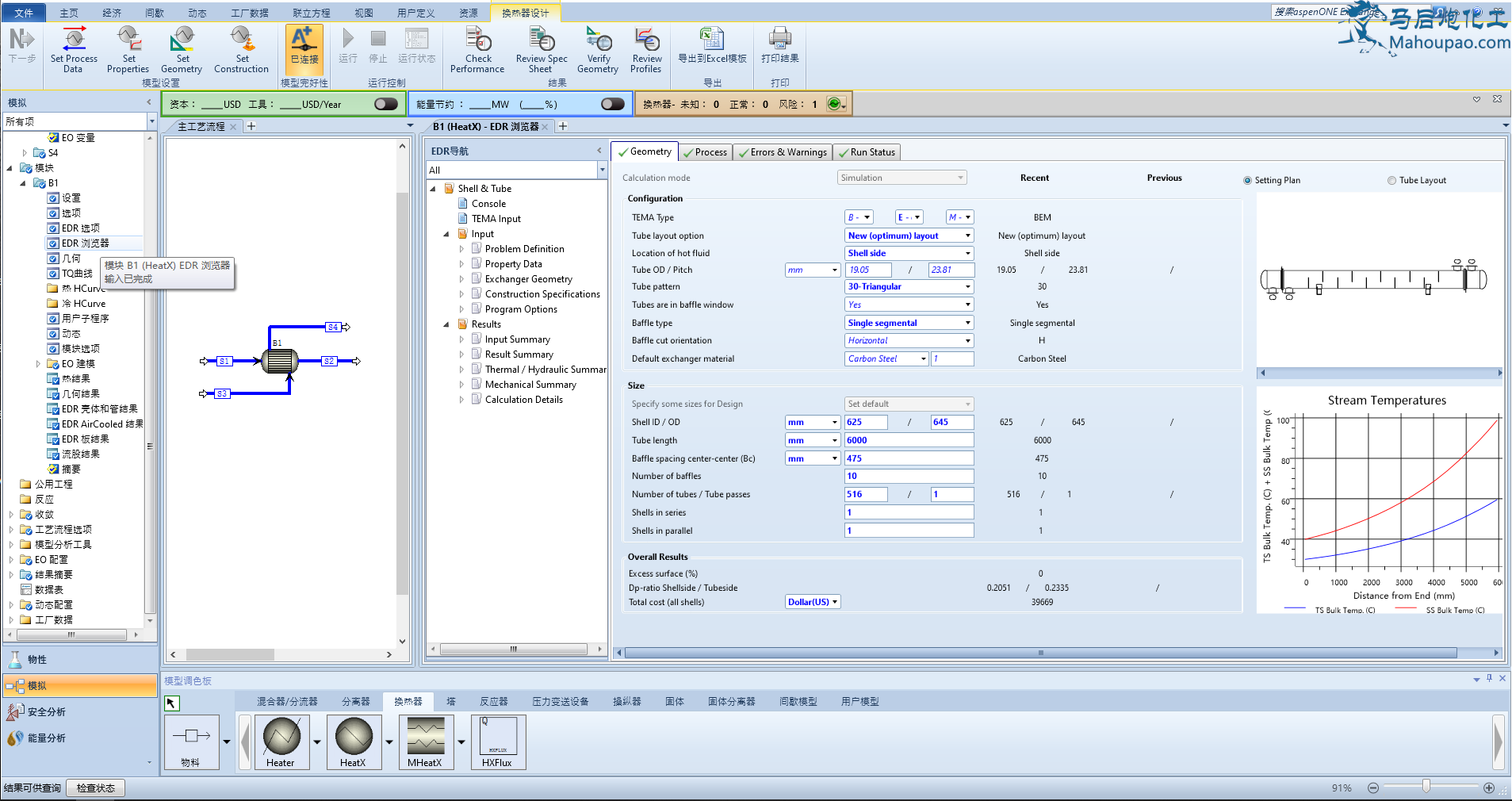Screen dimensions: 1512x801
Task: Click the Tube length input field
Action: click(x=909, y=440)
